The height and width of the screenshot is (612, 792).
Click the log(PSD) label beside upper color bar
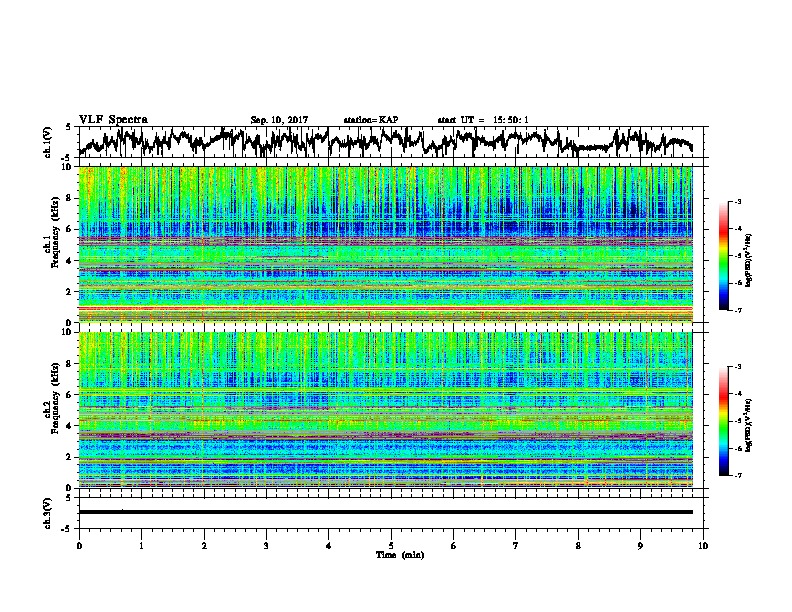click(x=749, y=260)
